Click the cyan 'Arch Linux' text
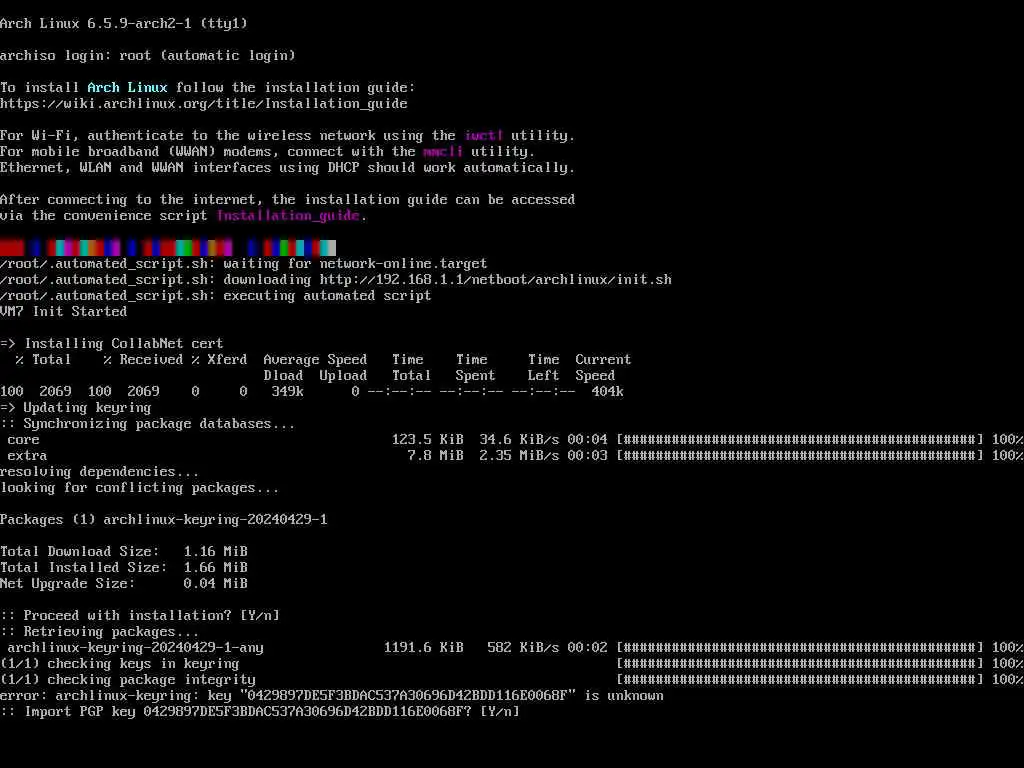The height and width of the screenshot is (768, 1024). tap(127, 88)
